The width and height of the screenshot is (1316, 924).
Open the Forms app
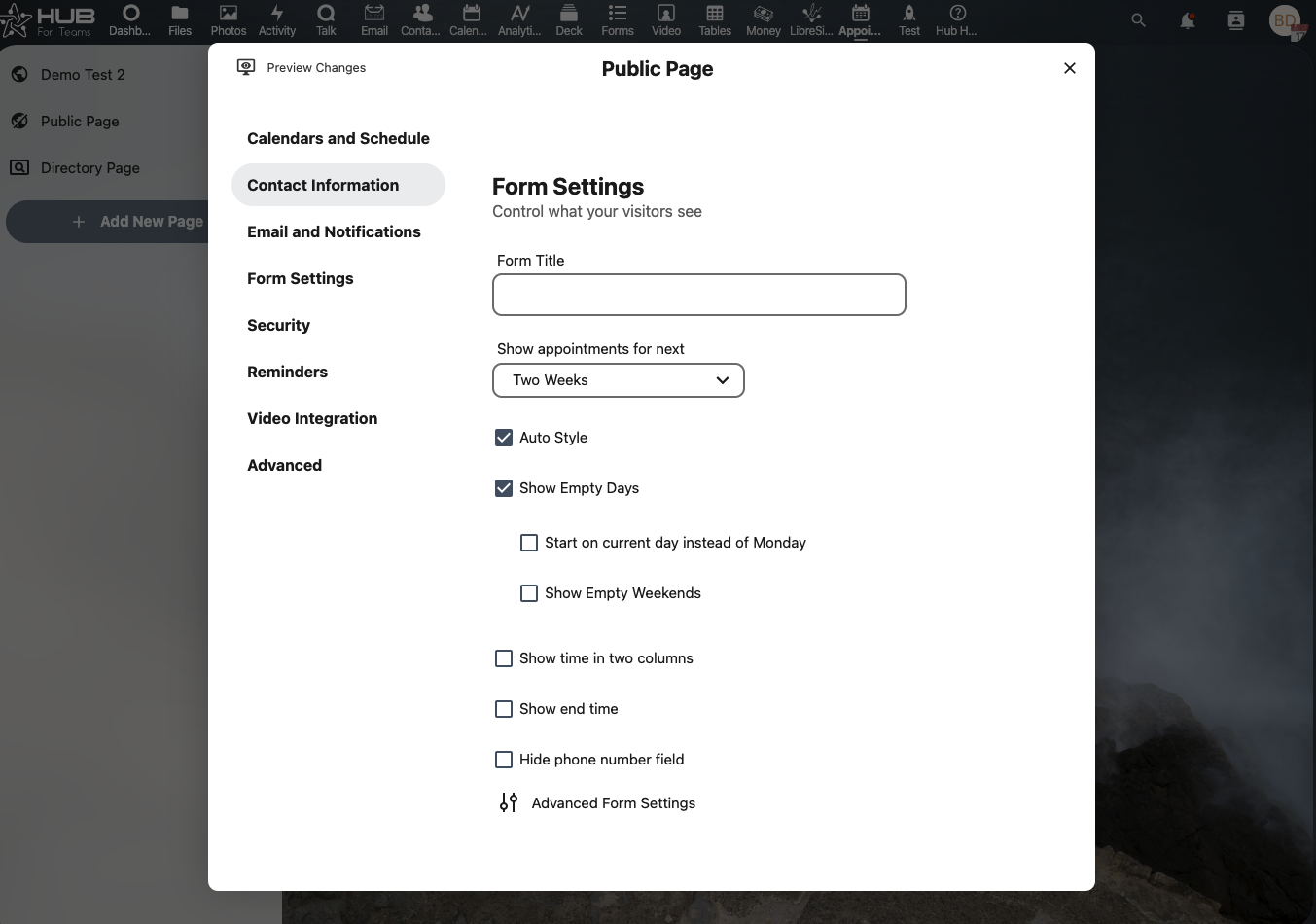(x=618, y=19)
